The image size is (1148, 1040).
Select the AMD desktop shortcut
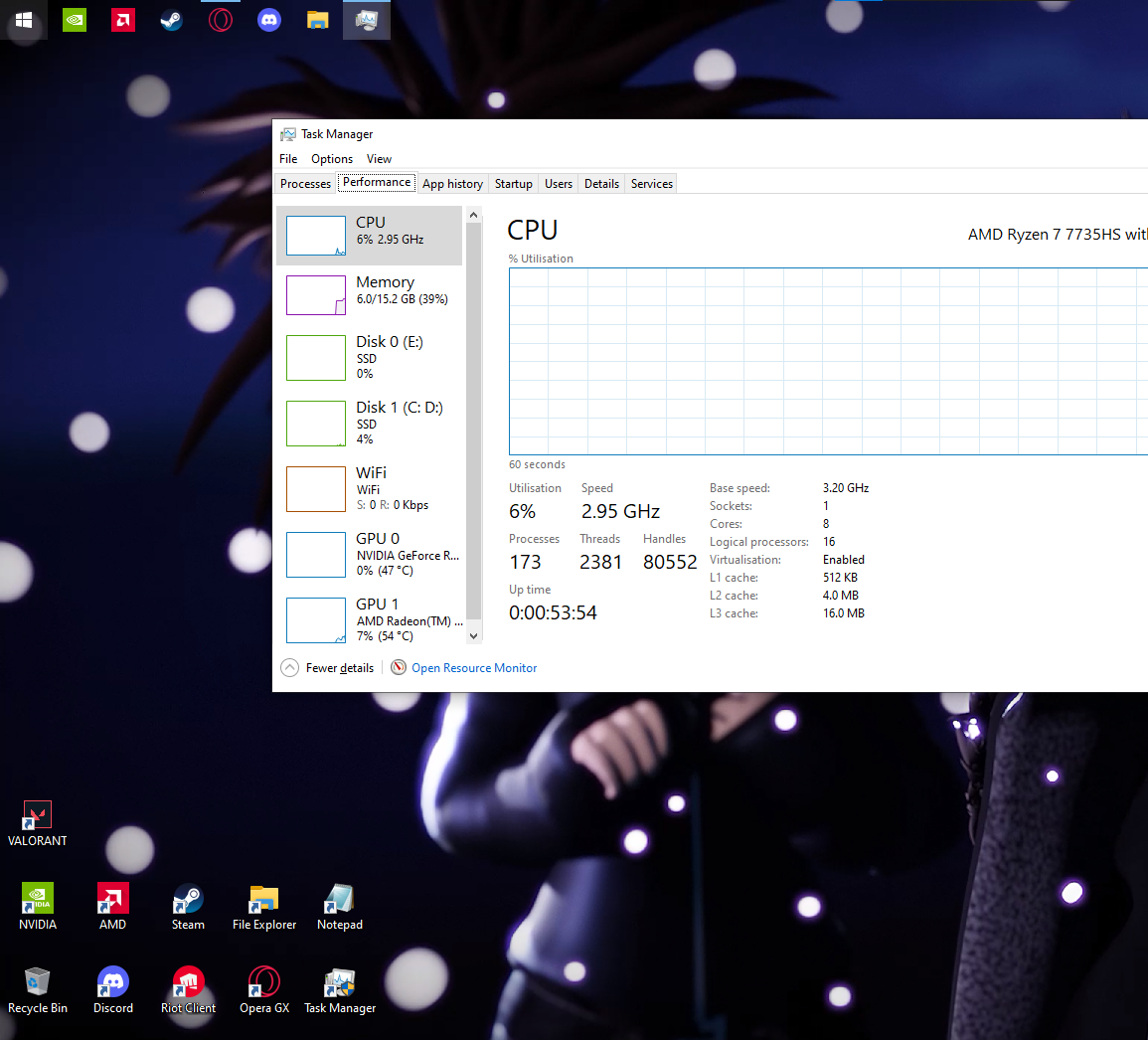(112, 907)
